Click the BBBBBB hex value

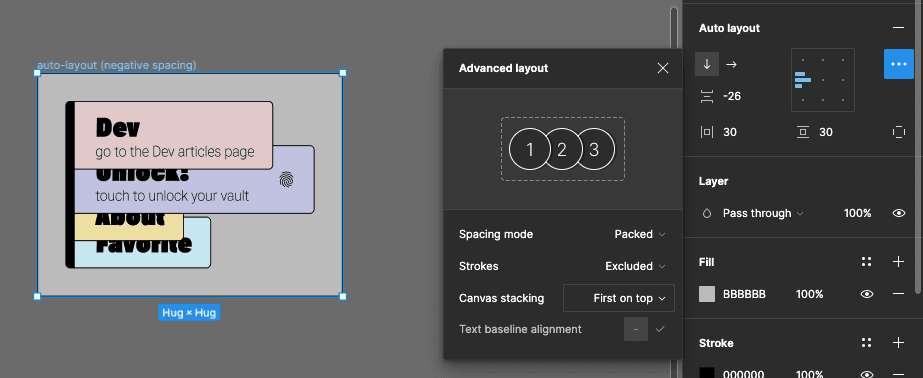click(744, 294)
